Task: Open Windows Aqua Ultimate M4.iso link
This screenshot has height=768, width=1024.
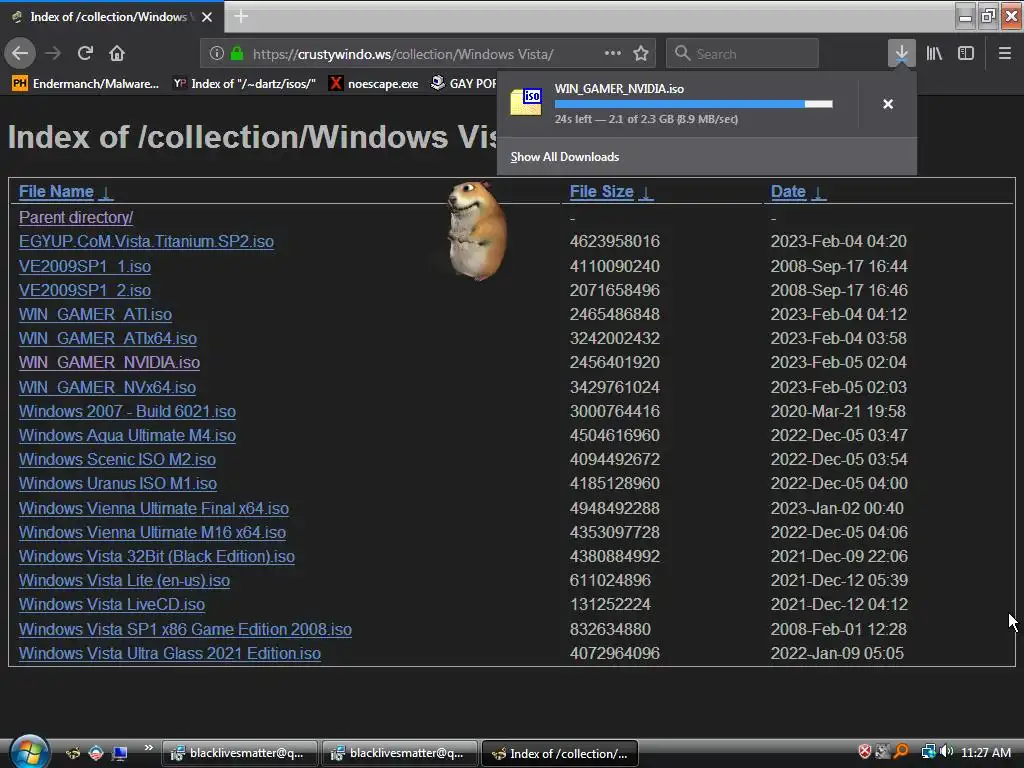Action: pyautogui.click(x=127, y=436)
